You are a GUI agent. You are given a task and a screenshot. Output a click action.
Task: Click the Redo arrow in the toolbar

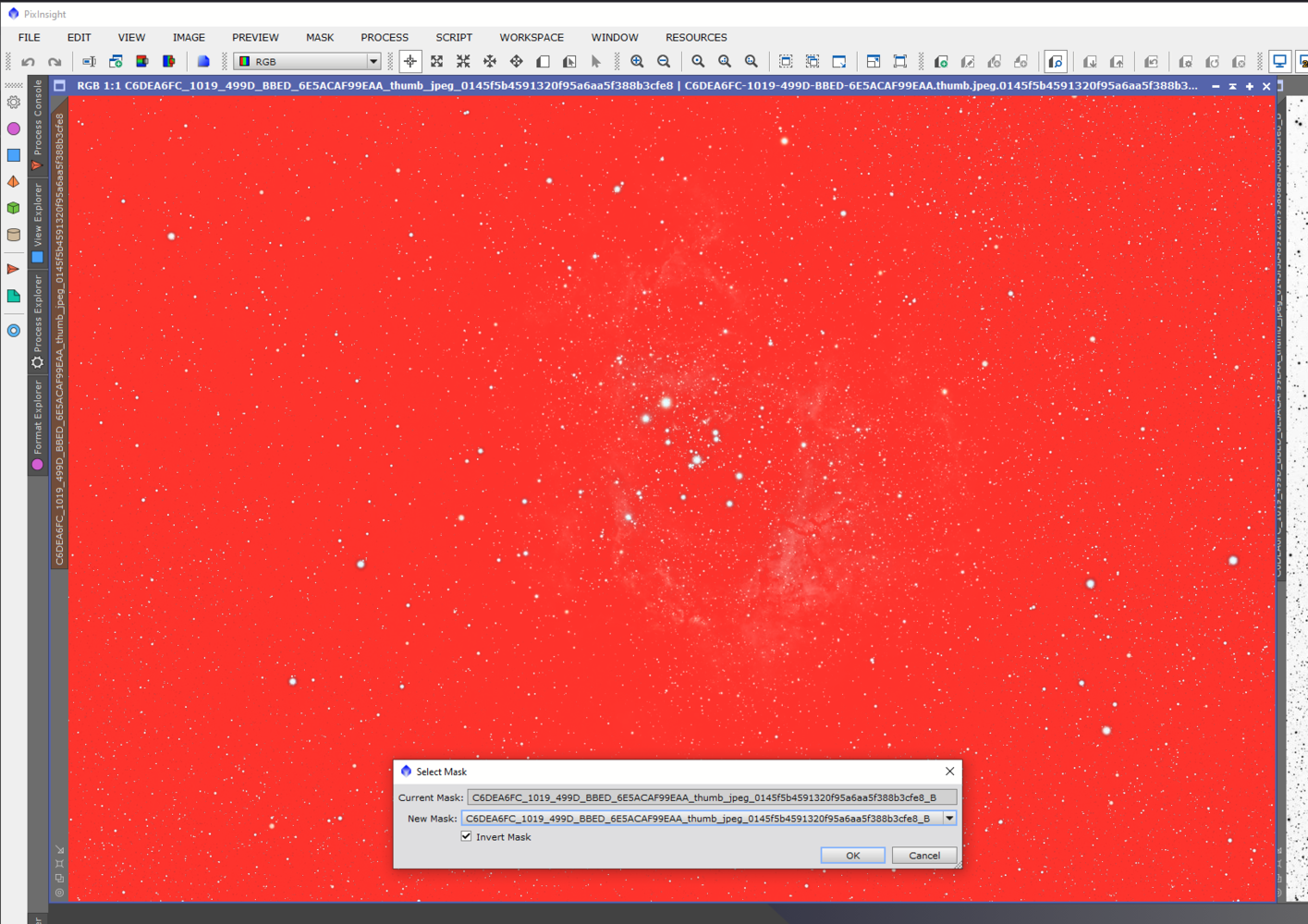pyautogui.click(x=55, y=62)
